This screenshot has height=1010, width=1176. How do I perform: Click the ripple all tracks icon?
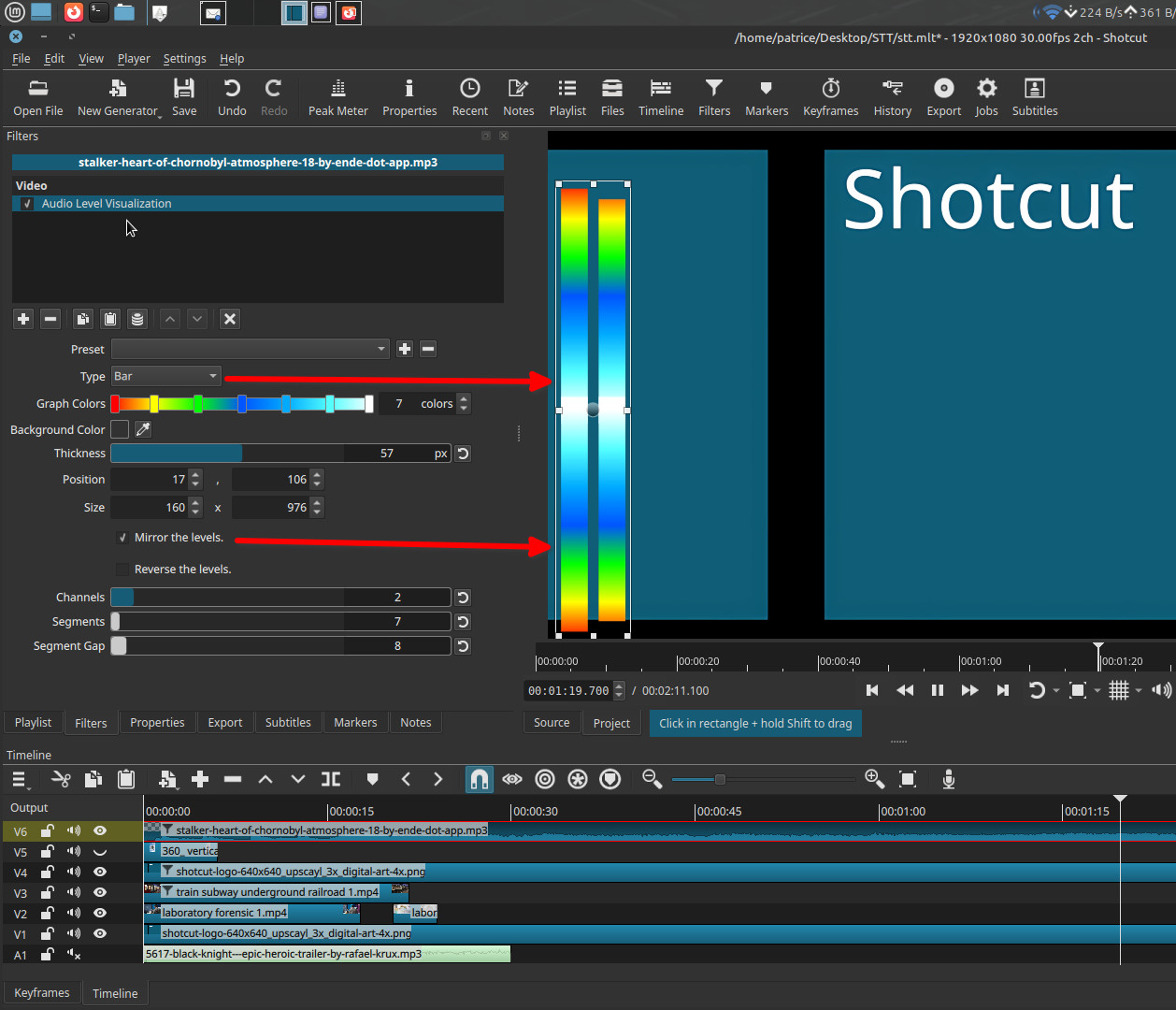tap(578, 779)
